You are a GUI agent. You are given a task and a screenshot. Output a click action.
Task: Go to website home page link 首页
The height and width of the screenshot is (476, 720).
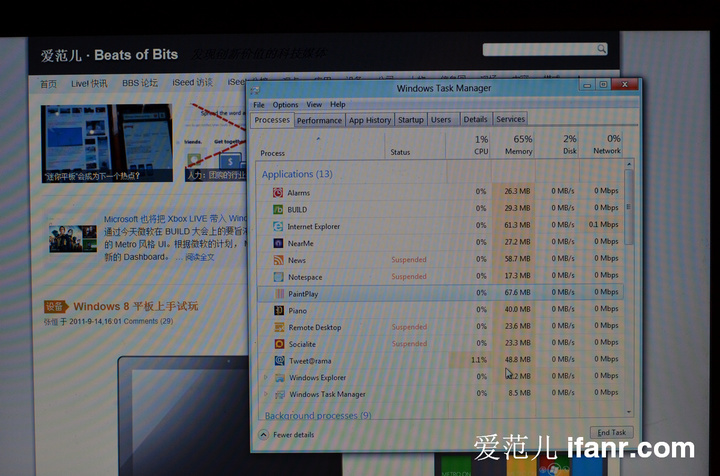click(x=48, y=84)
